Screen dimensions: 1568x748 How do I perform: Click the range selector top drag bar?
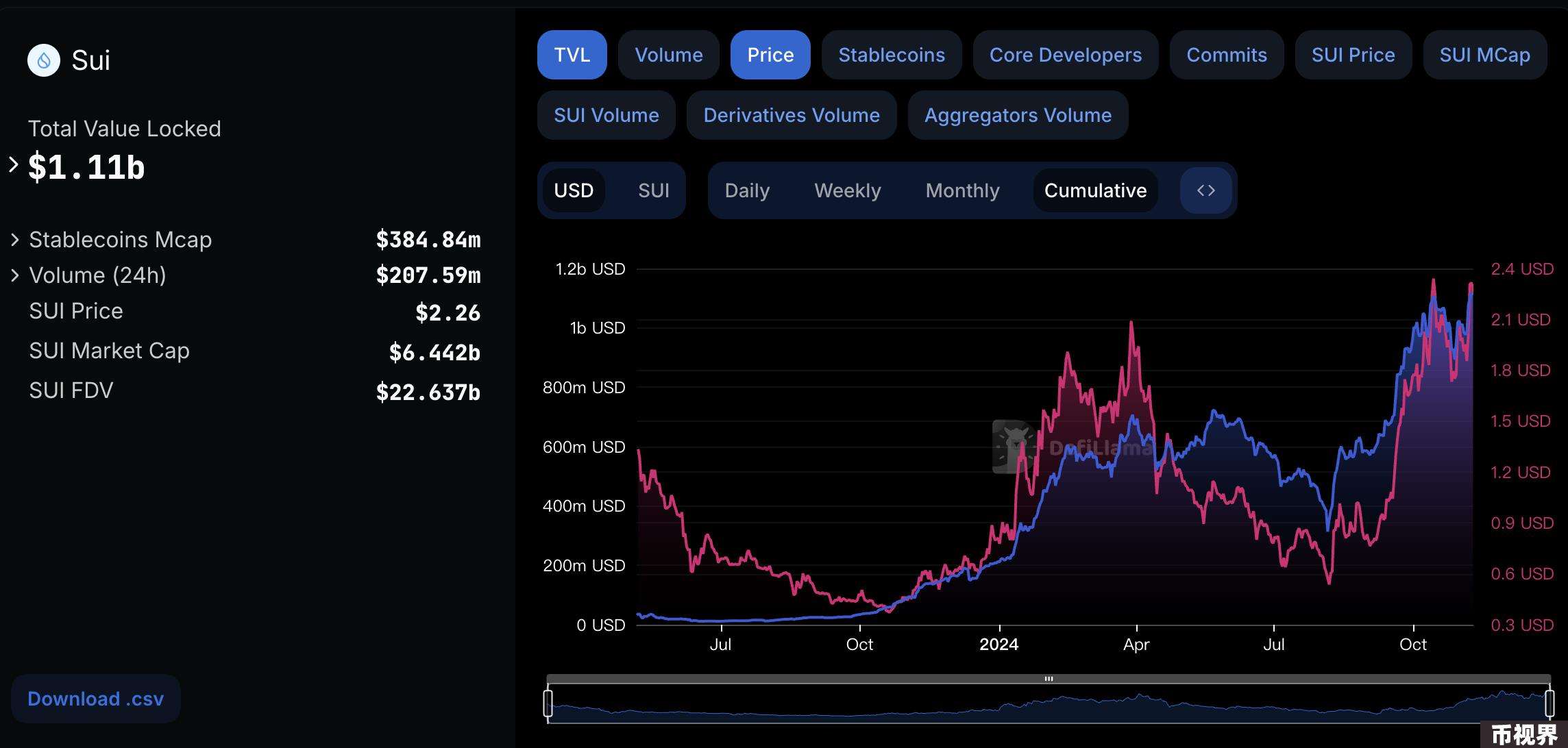click(x=1049, y=679)
